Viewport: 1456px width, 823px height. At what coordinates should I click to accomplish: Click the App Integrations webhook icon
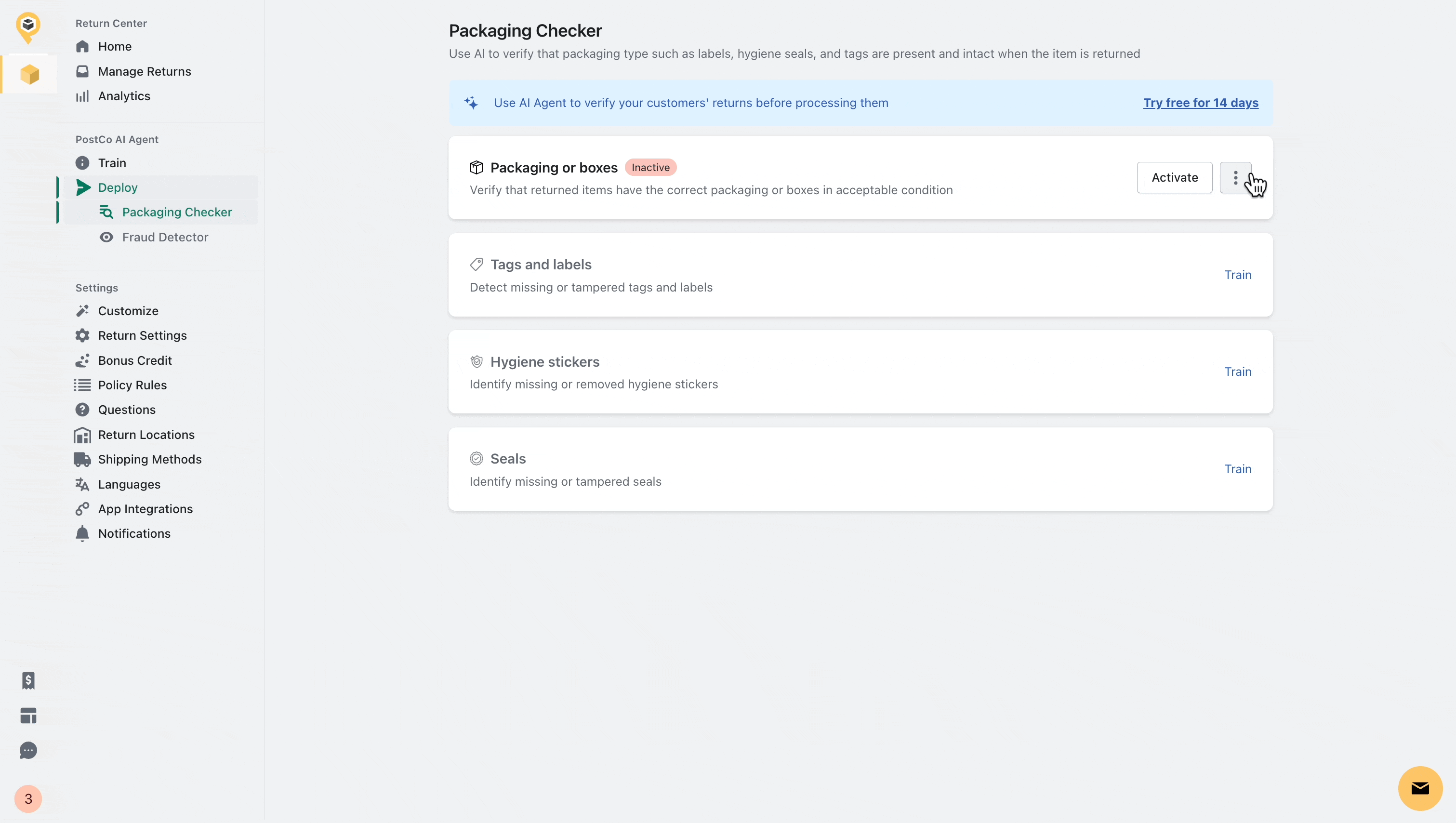82,509
